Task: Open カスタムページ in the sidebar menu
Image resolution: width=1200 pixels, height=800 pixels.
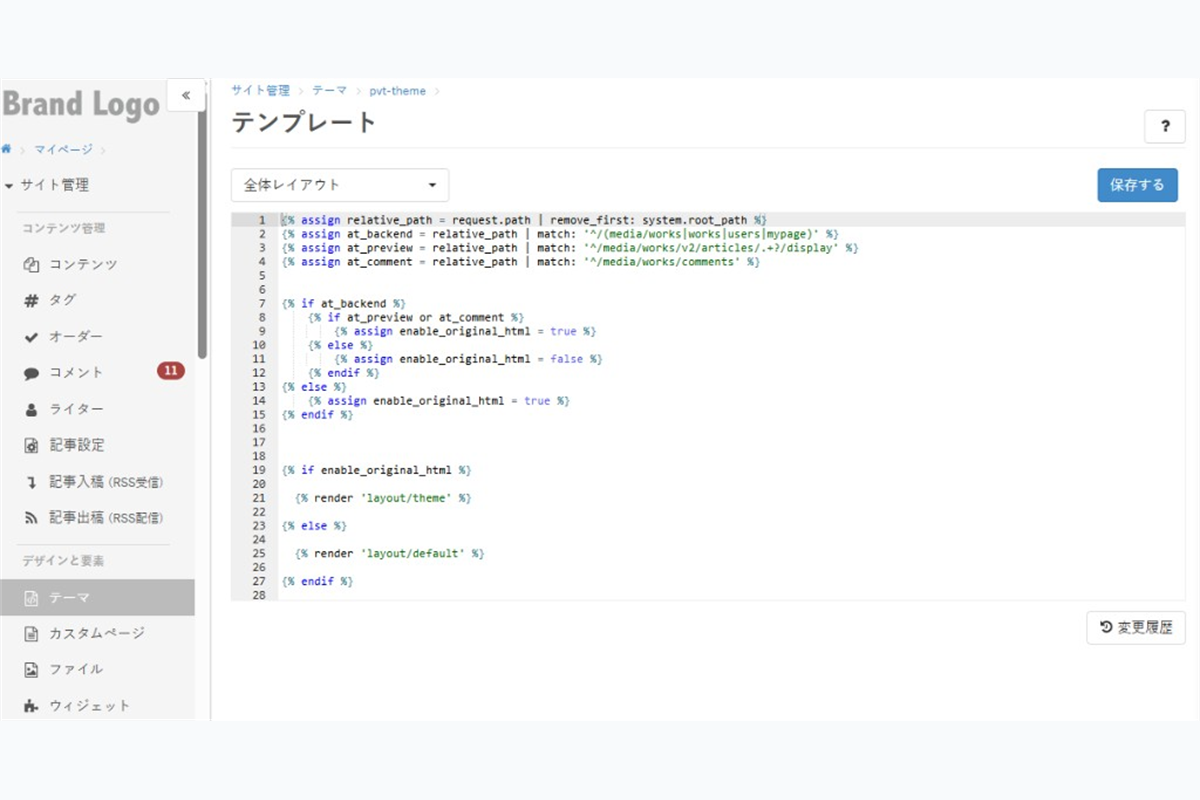Action: coord(97,633)
